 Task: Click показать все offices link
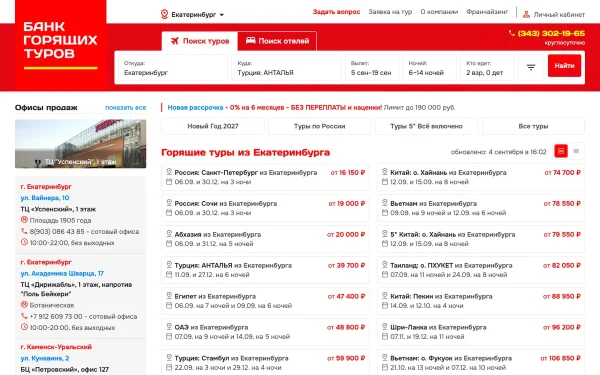126,108
